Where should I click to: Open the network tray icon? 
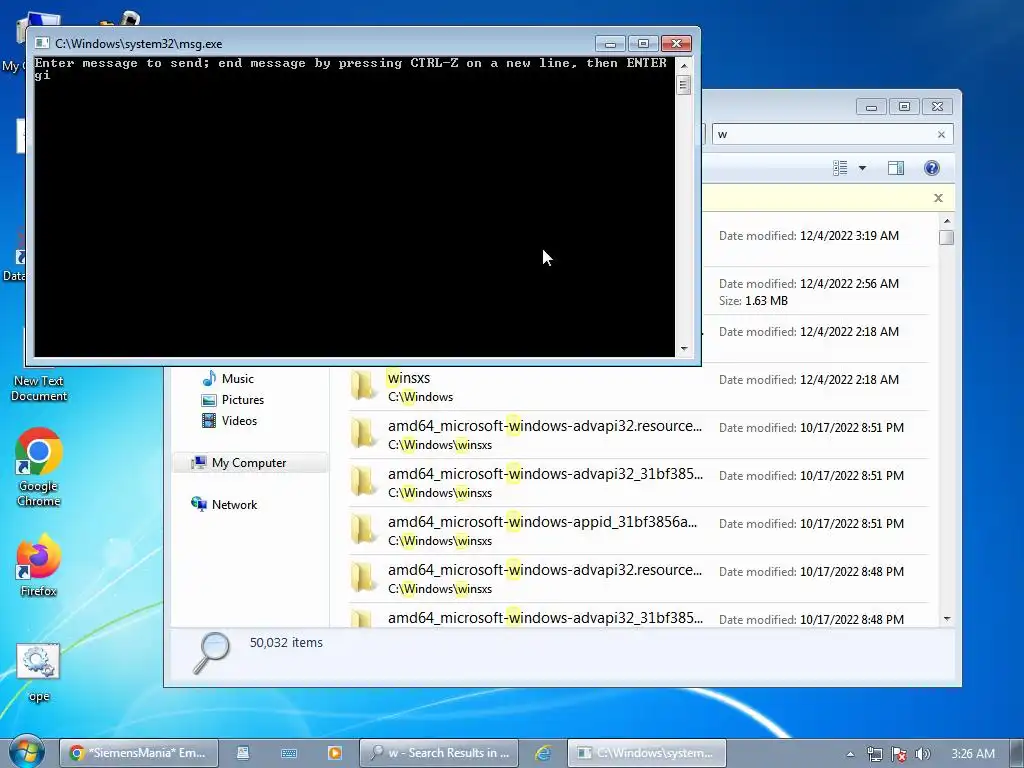click(874, 754)
